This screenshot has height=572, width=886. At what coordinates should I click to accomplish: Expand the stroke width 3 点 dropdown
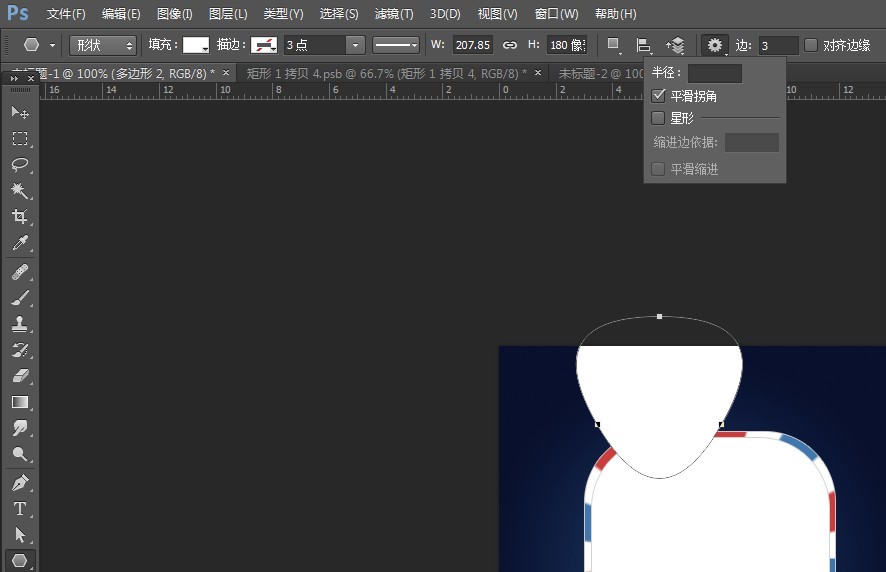(355, 45)
